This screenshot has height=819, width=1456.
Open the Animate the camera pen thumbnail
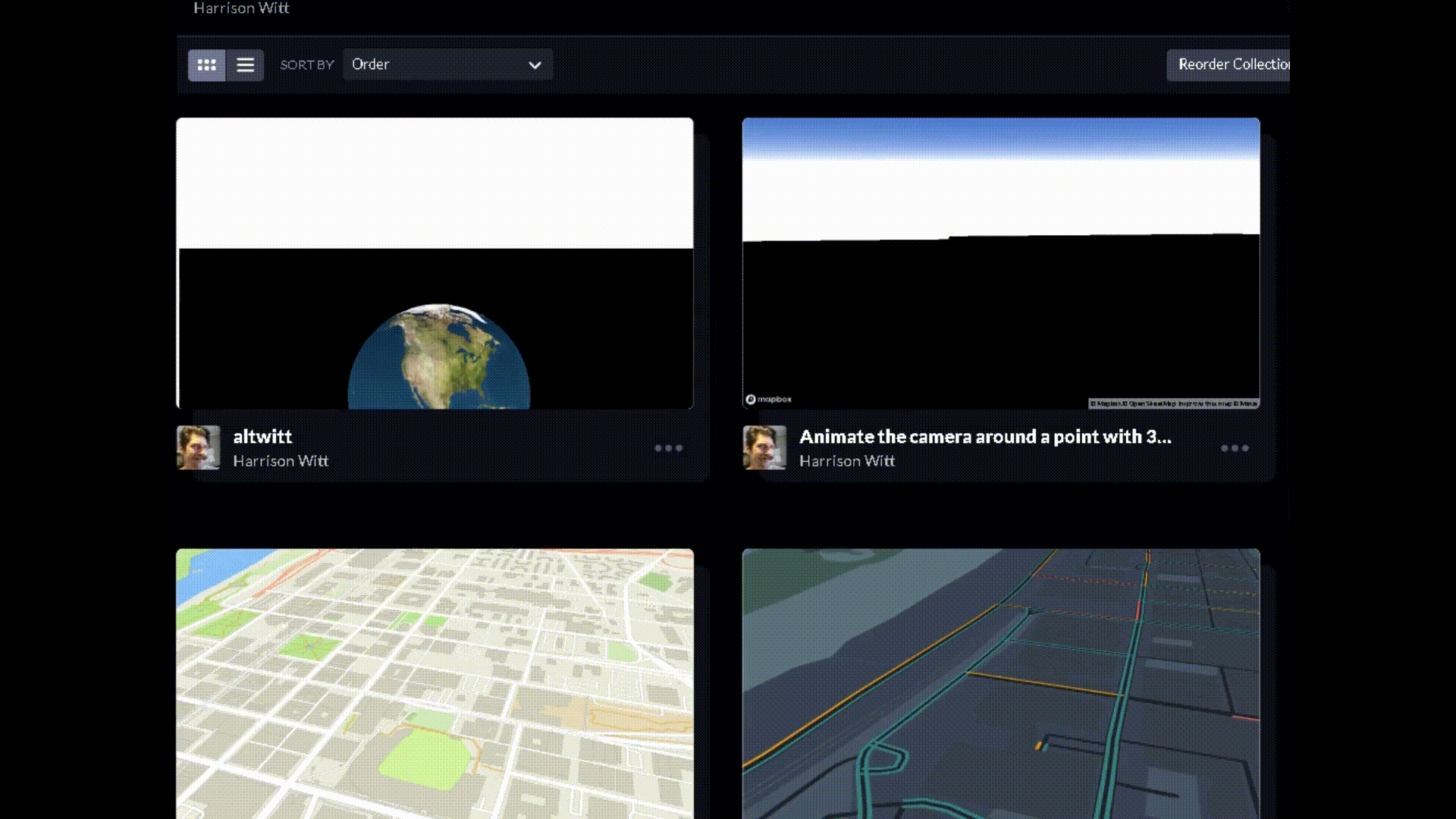pyautogui.click(x=1001, y=263)
